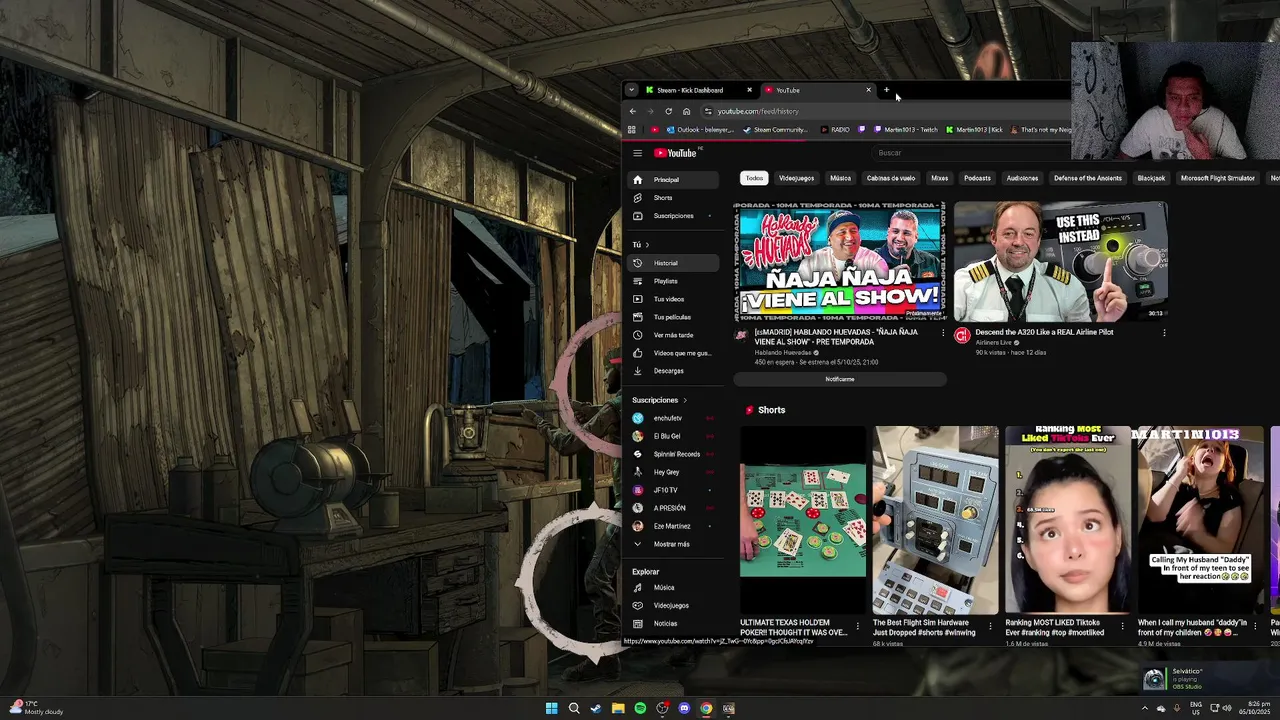Open Tus videos in the sidebar
1280x720 pixels.
tap(674, 299)
